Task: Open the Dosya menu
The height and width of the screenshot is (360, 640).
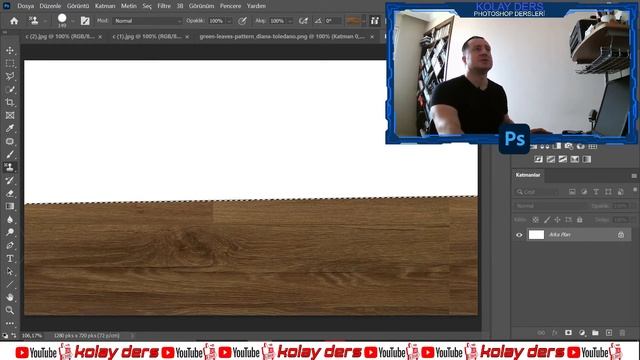Action: coord(25,6)
